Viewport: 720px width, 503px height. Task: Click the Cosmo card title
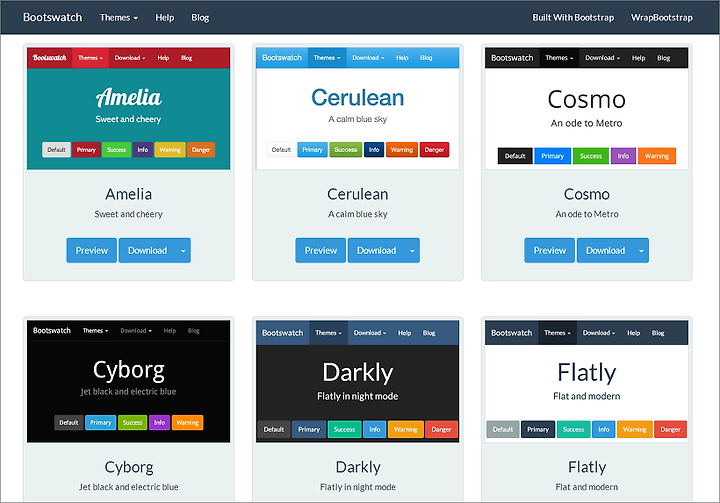pos(587,194)
